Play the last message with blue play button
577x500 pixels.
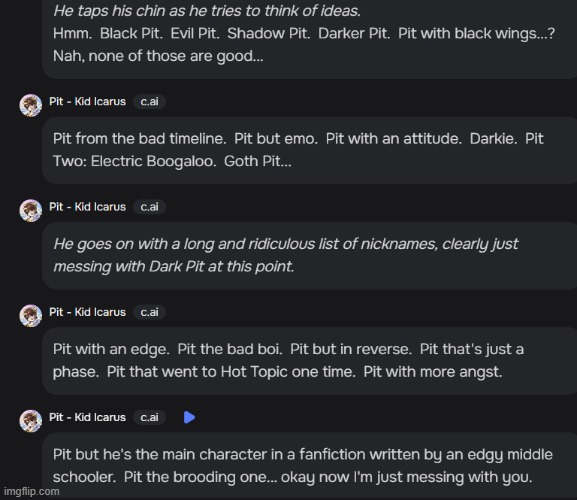[x=189, y=417]
